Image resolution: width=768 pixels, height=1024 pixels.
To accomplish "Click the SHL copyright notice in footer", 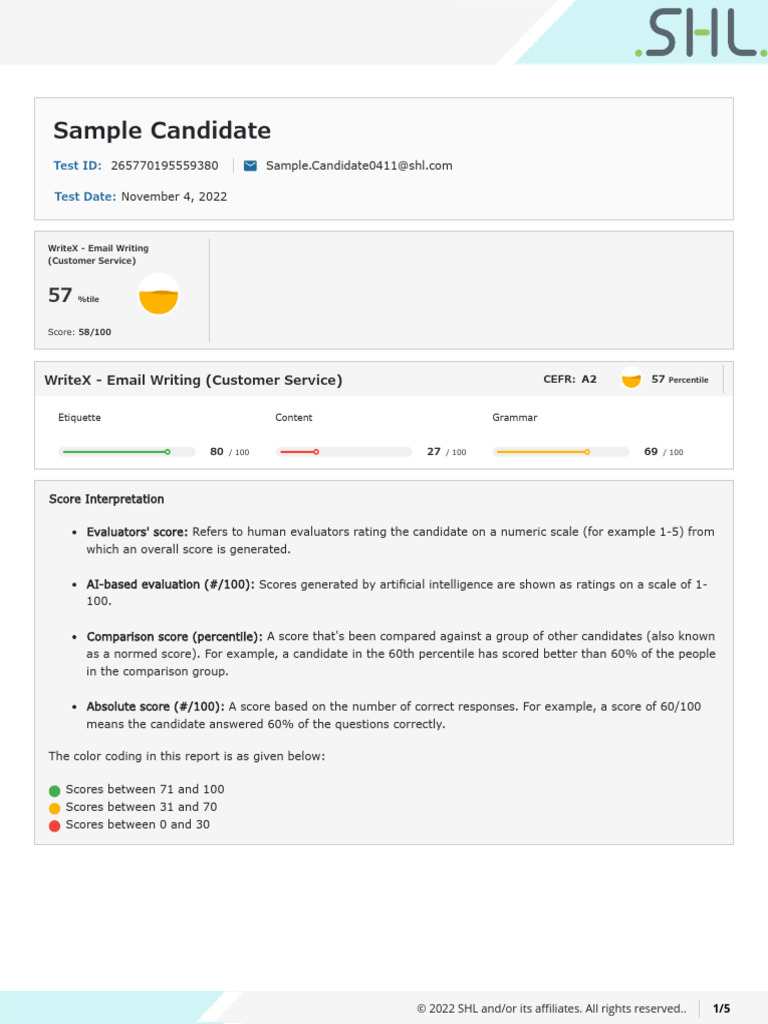I will click(x=551, y=1009).
